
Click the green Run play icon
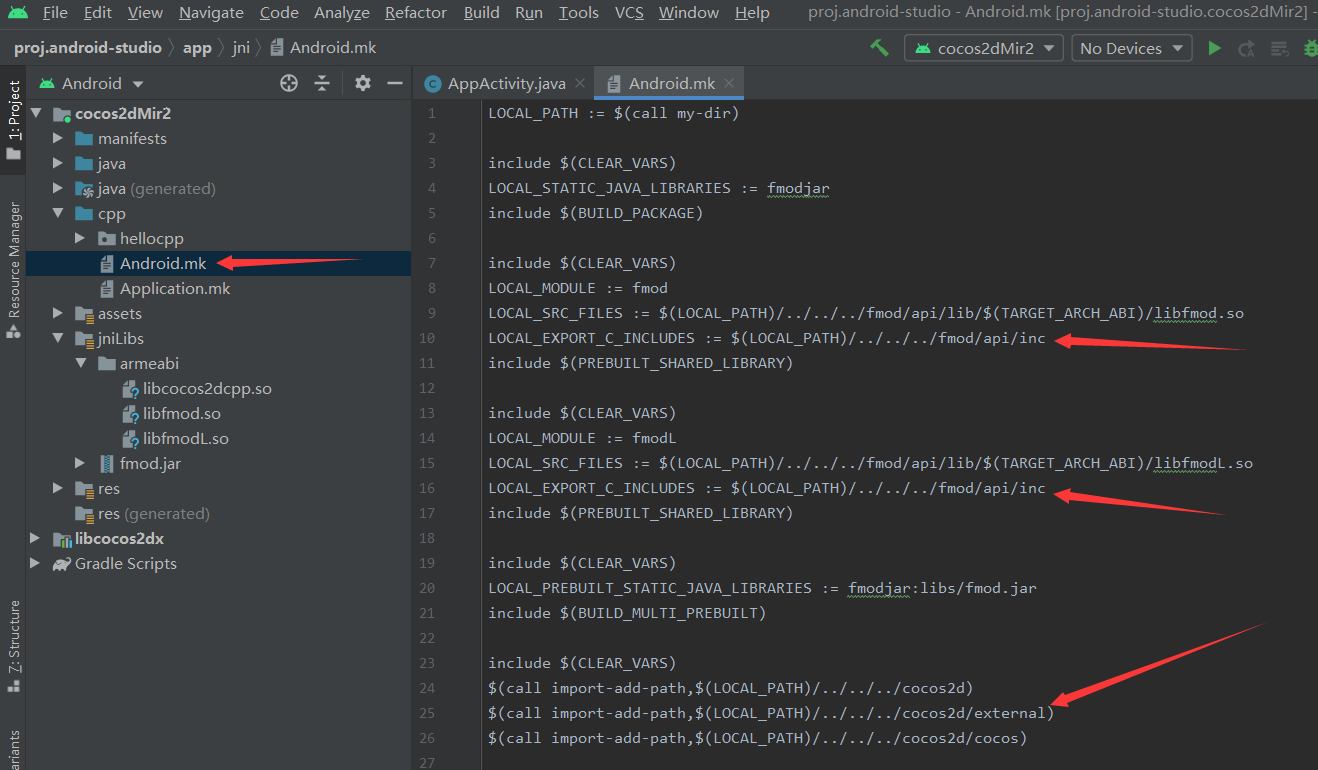[1214, 48]
